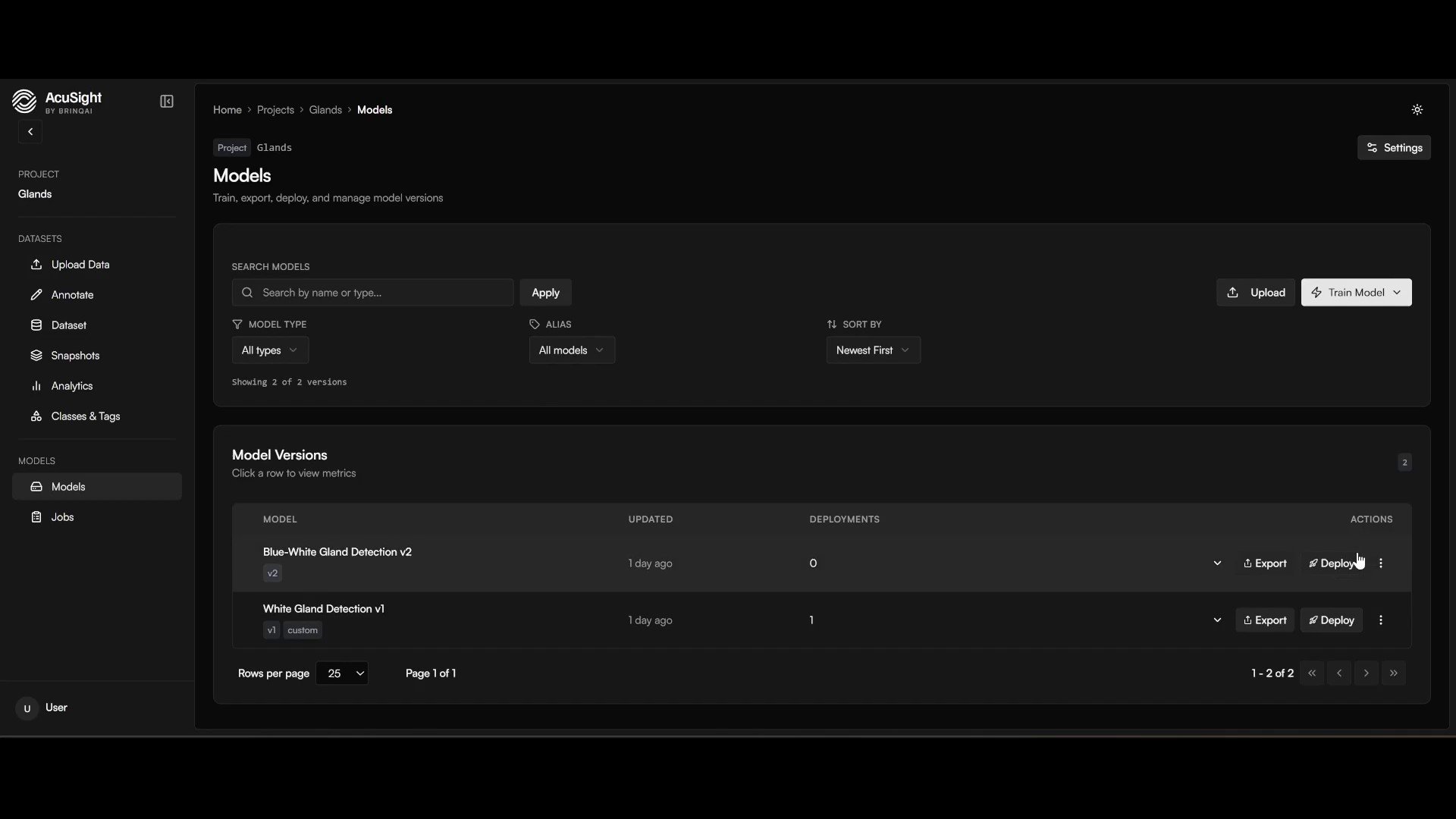Screen dimensions: 1456x819
Task: Click the back arrow under AcuSight logo
Action: (30, 132)
